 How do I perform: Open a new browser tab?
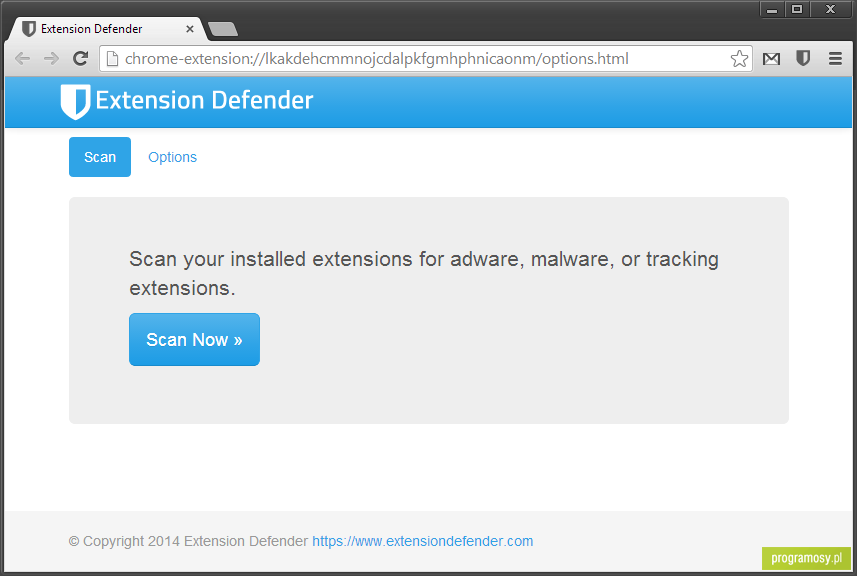point(222,29)
